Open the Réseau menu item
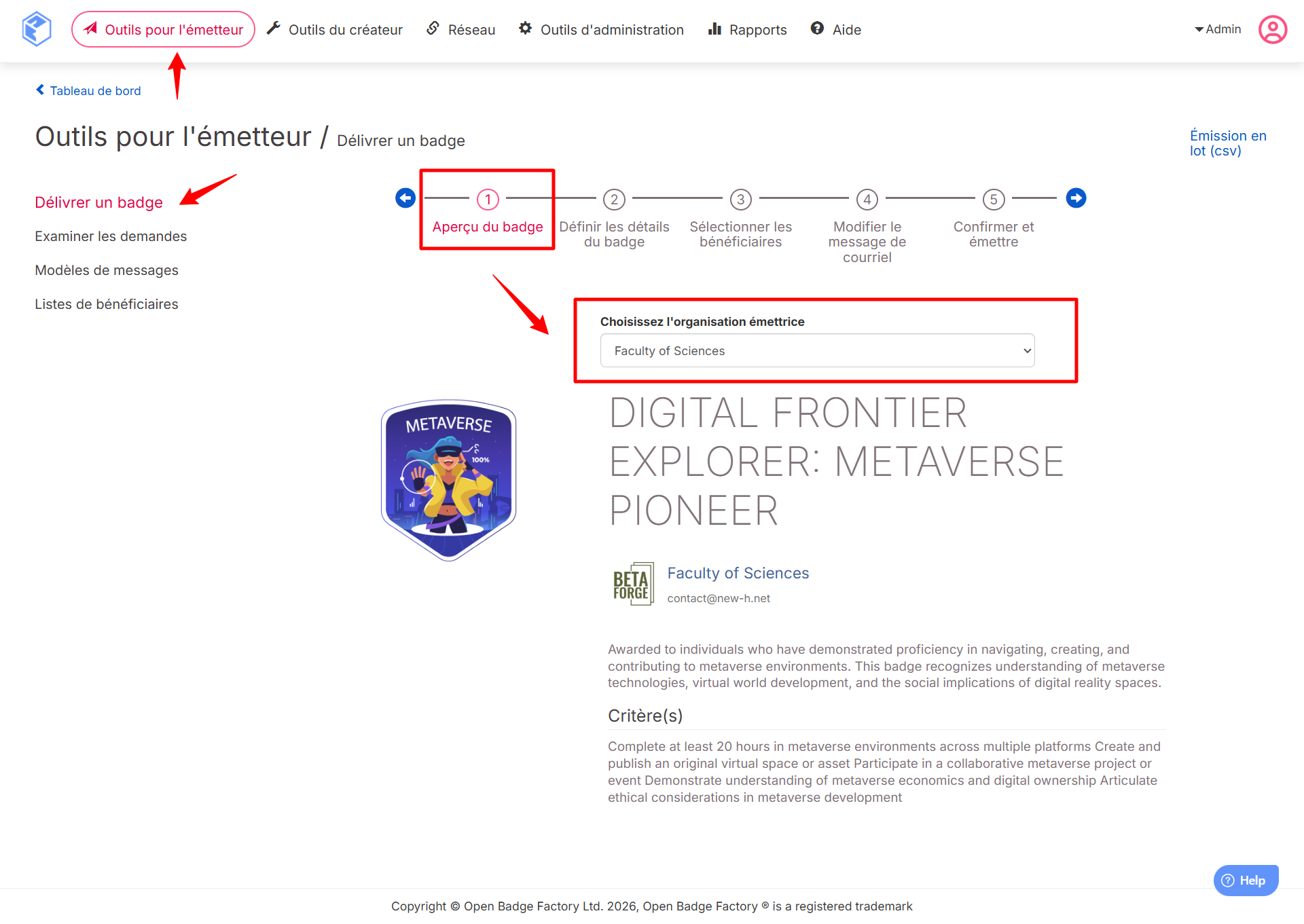 [461, 29]
